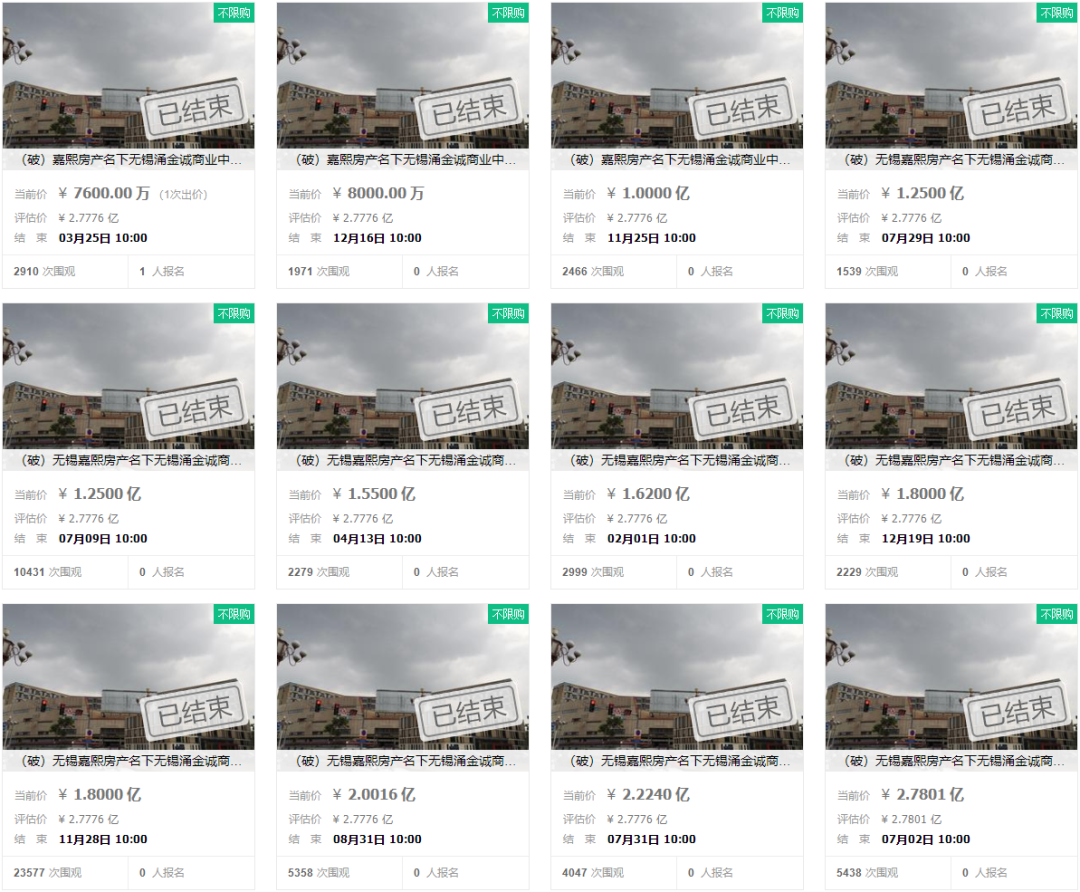Select the ¥ 1.5500 亿 current price text
Screen dimensions: 1080x892
click(374, 494)
